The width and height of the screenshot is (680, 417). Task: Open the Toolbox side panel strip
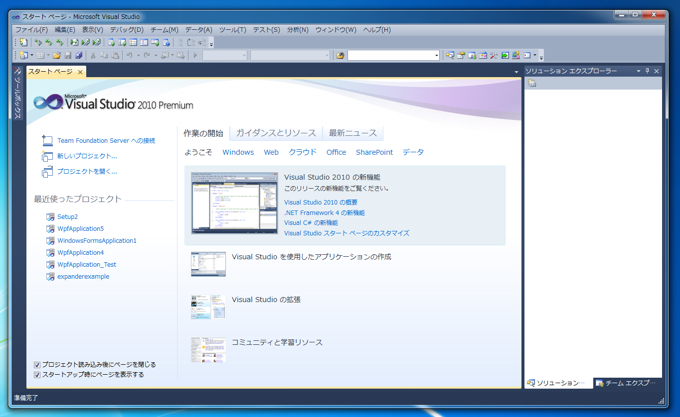(x=17, y=93)
